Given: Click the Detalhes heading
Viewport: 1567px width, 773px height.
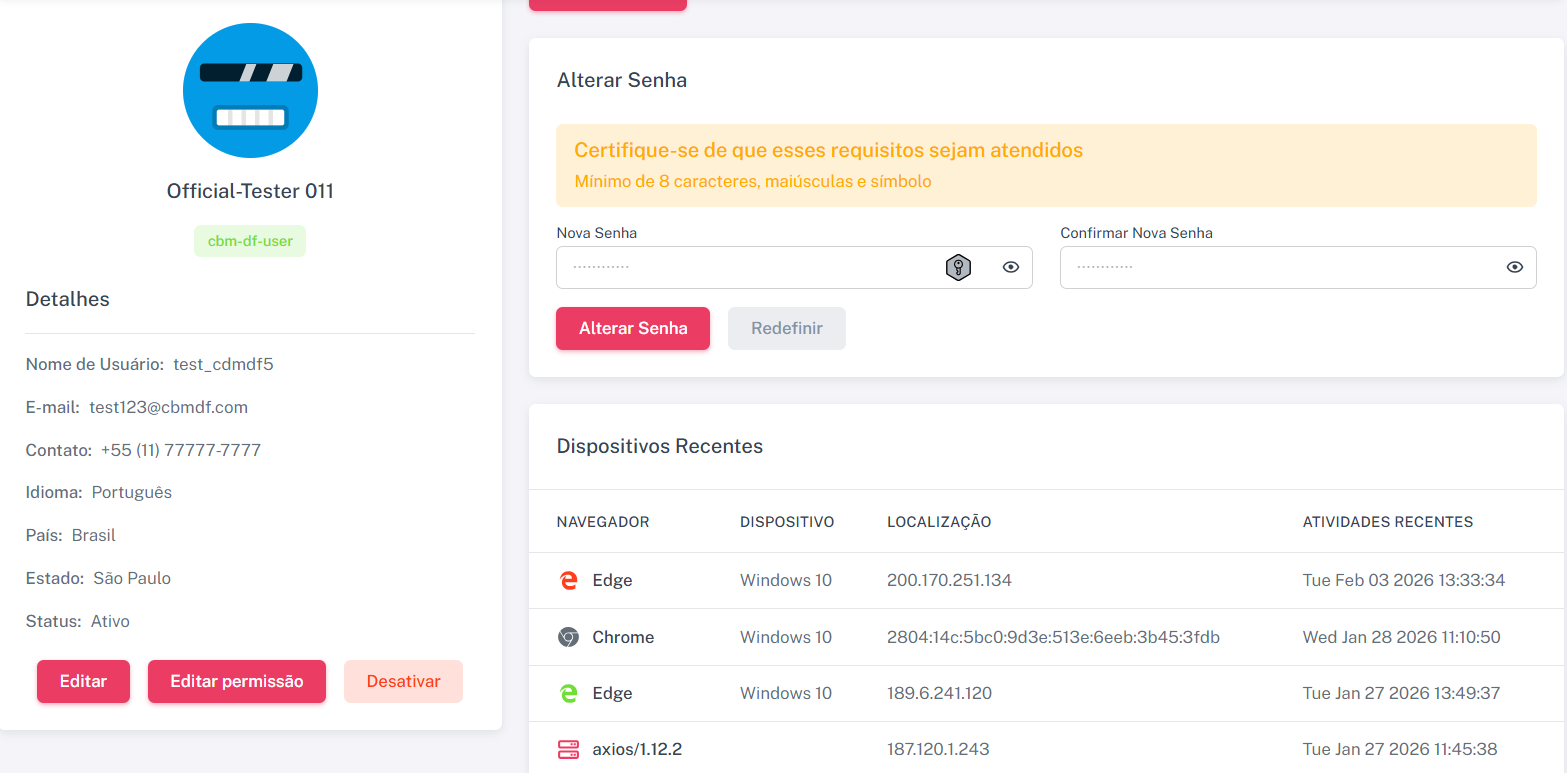Looking at the screenshot, I should [x=68, y=299].
